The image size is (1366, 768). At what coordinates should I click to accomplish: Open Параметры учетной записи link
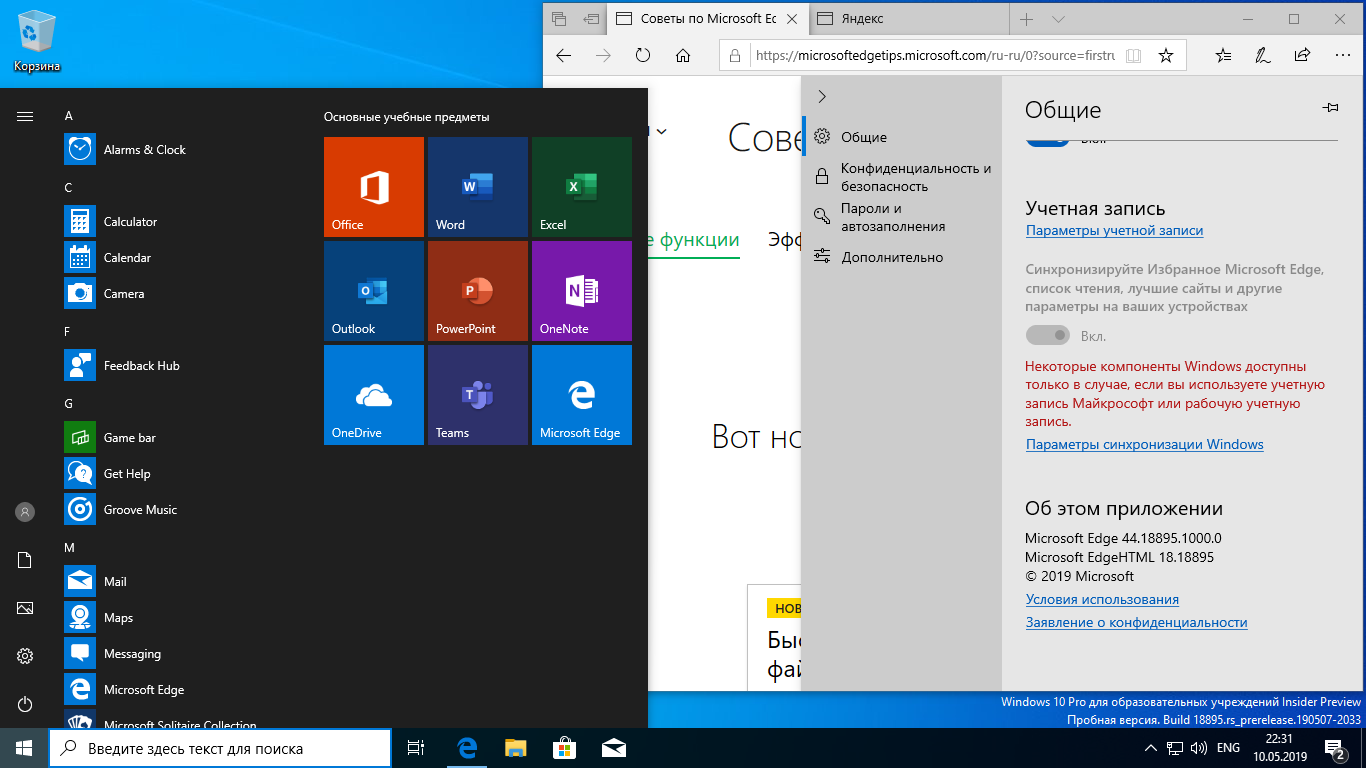(1114, 231)
